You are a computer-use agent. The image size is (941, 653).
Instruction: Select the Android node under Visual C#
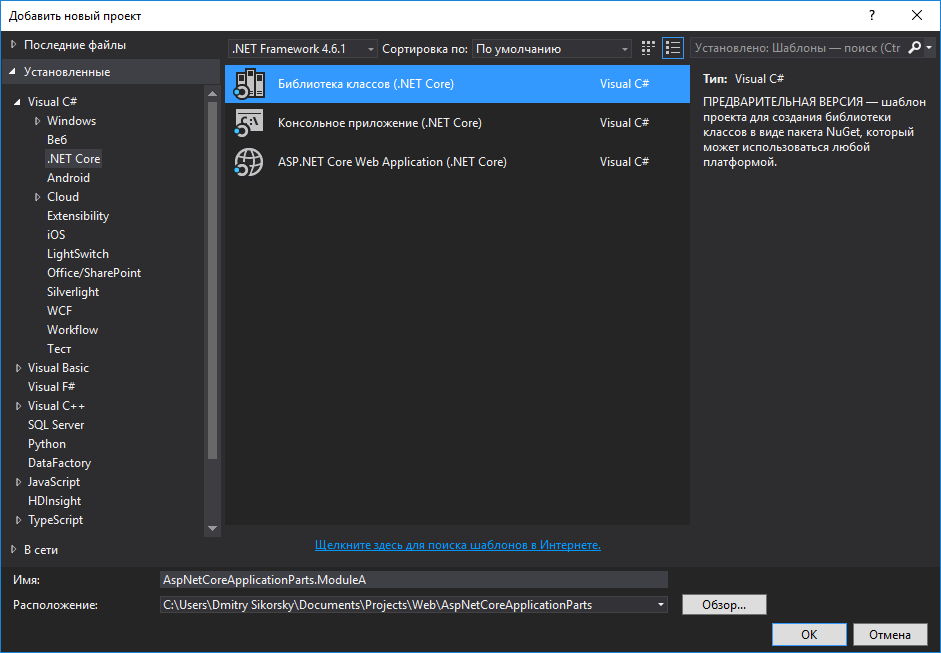[x=68, y=177]
